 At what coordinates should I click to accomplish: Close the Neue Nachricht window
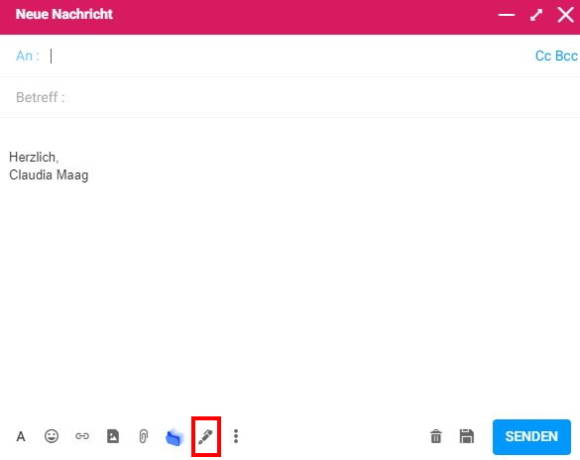[x=566, y=15]
